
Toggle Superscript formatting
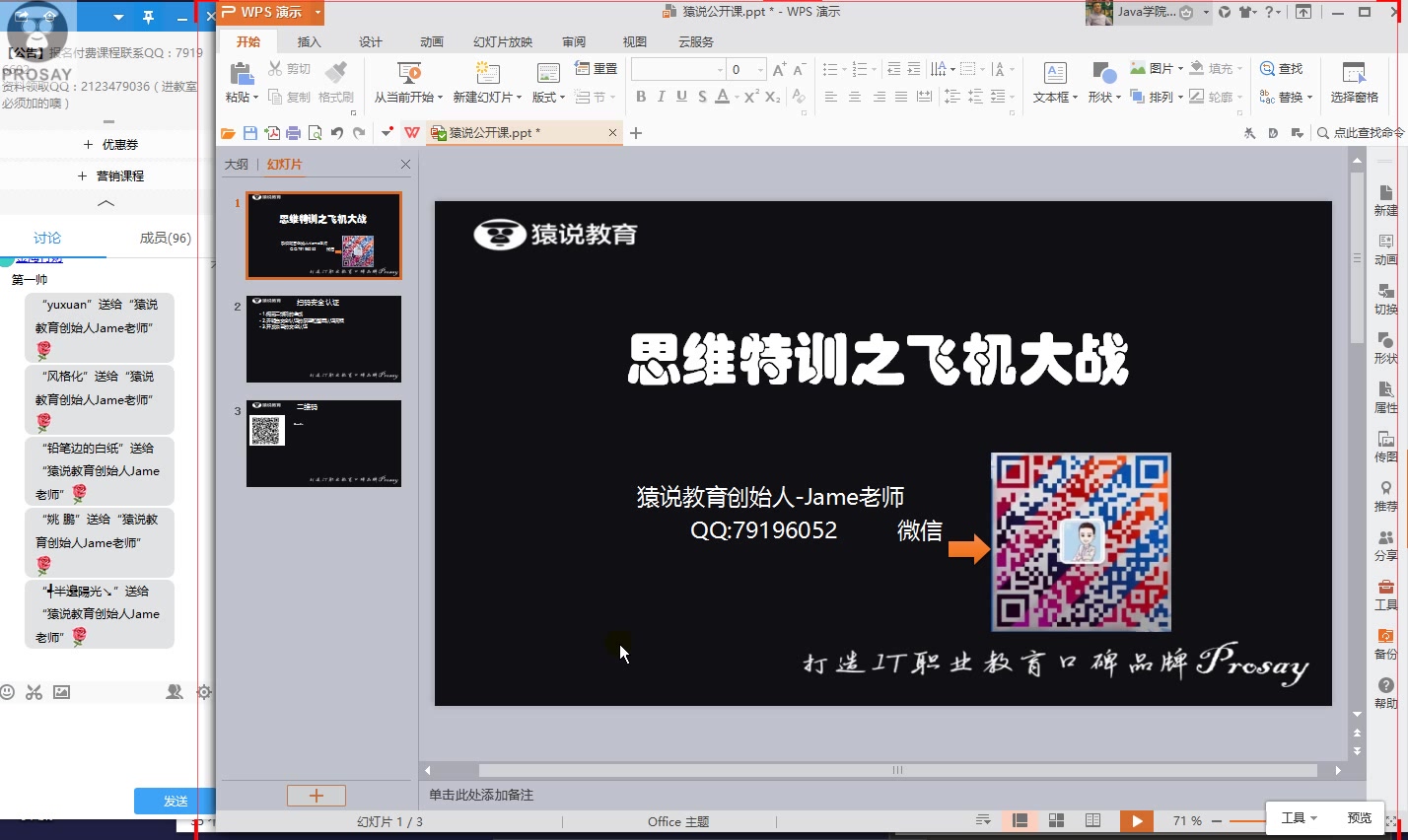point(751,97)
